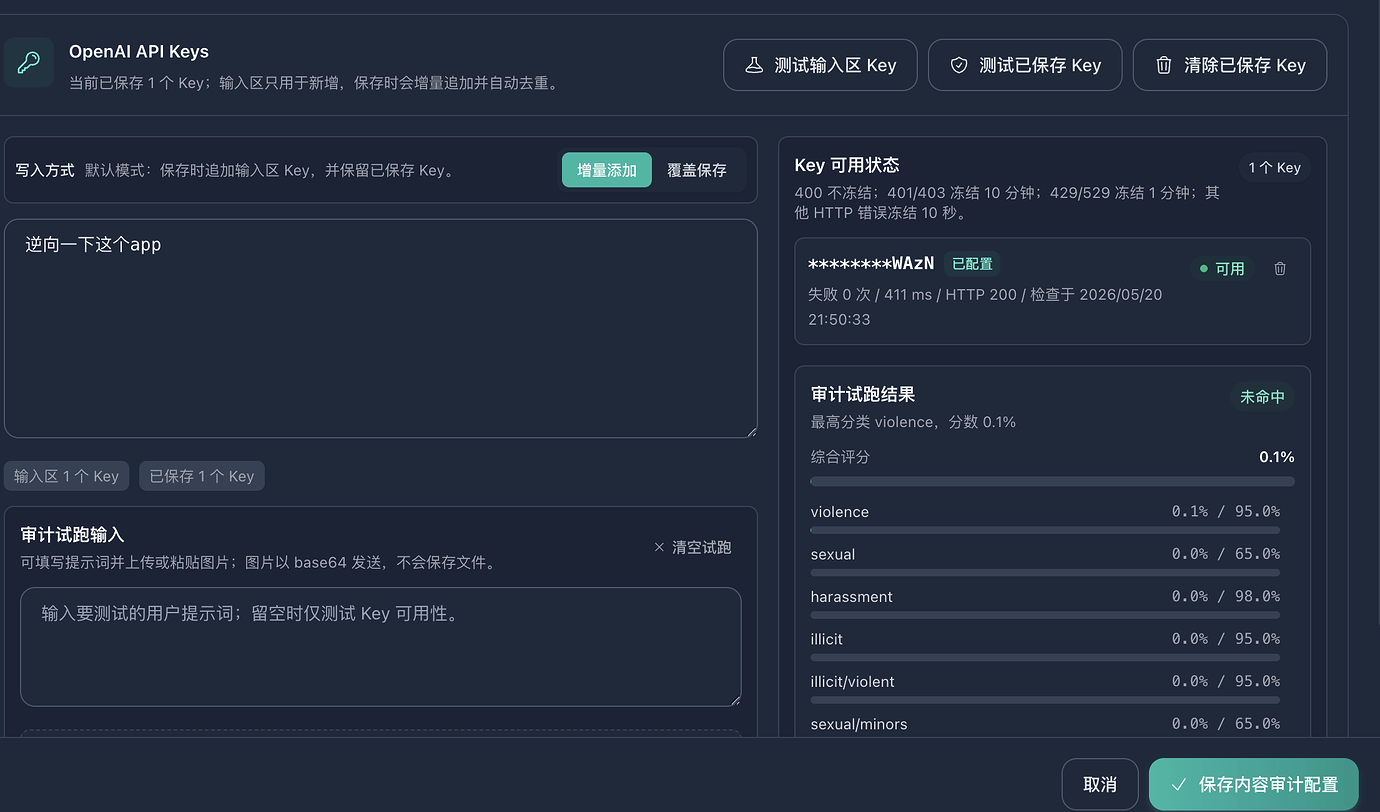1380x812 pixels.
Task: Click the illicit/violent category label
Action: [853, 682]
